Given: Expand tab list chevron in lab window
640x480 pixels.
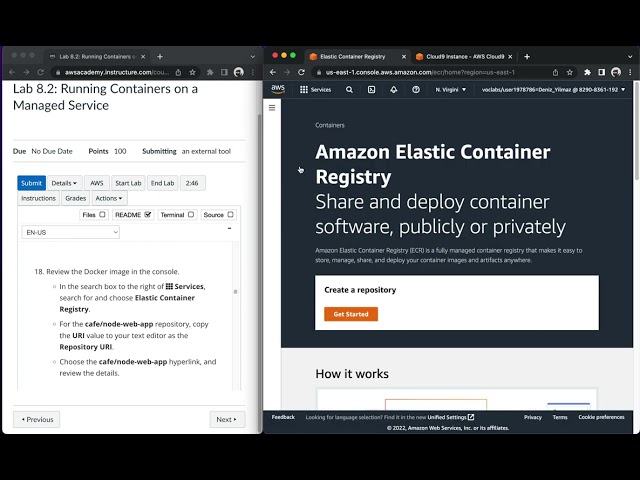Looking at the screenshot, I should tap(253, 57).
